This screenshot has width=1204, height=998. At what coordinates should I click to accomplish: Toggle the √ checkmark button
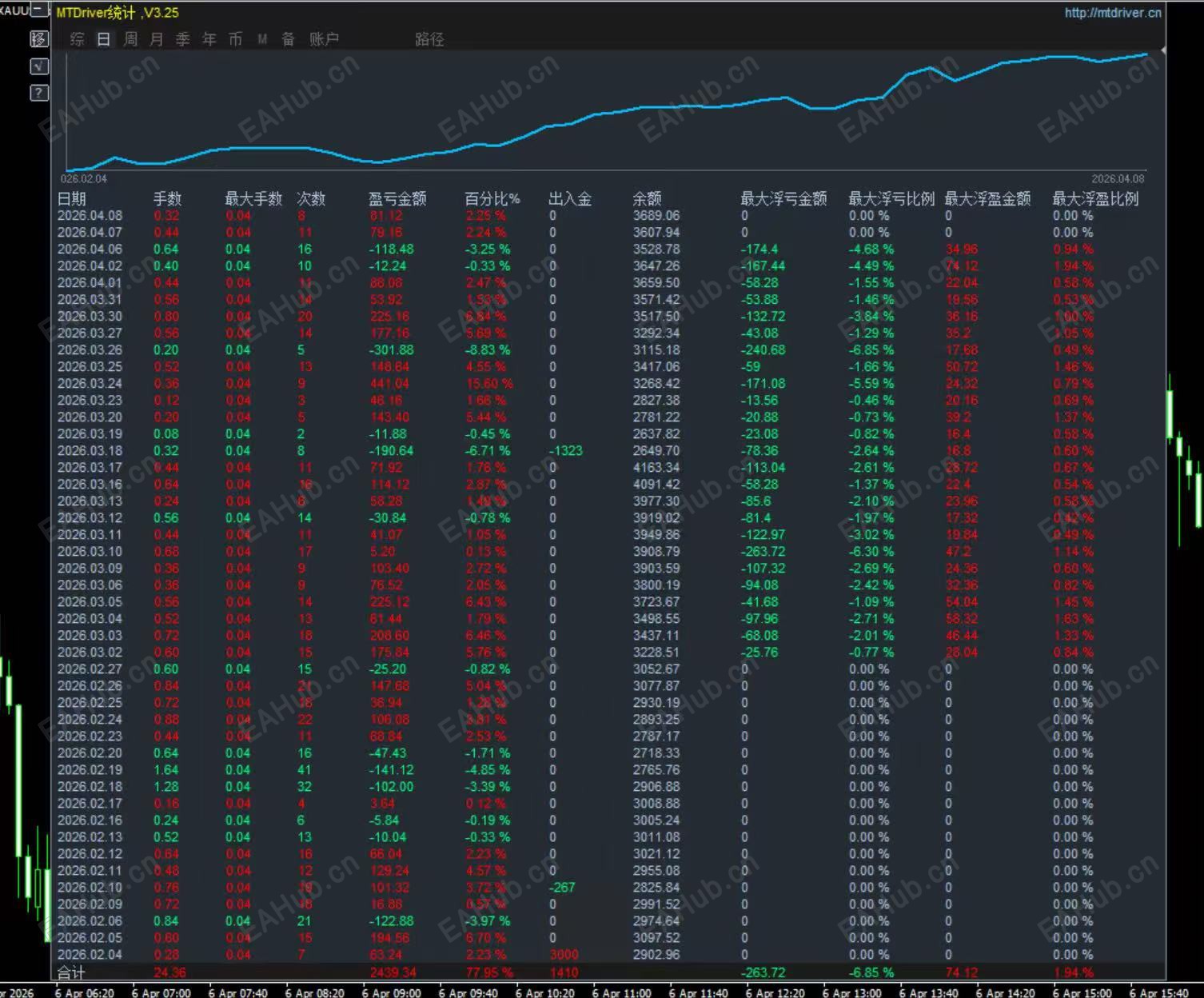tap(39, 66)
